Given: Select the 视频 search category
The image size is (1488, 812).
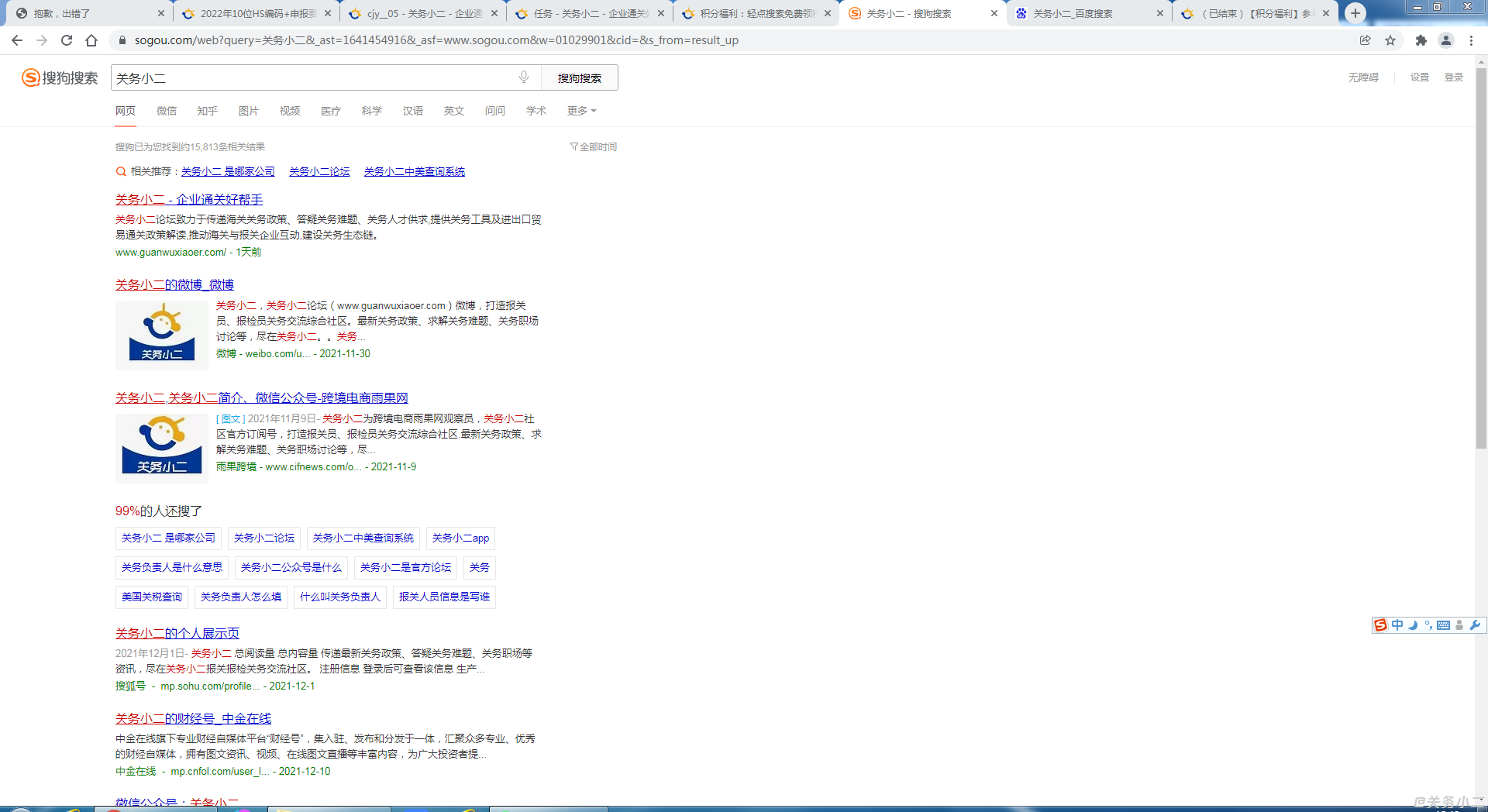Looking at the screenshot, I should point(290,111).
